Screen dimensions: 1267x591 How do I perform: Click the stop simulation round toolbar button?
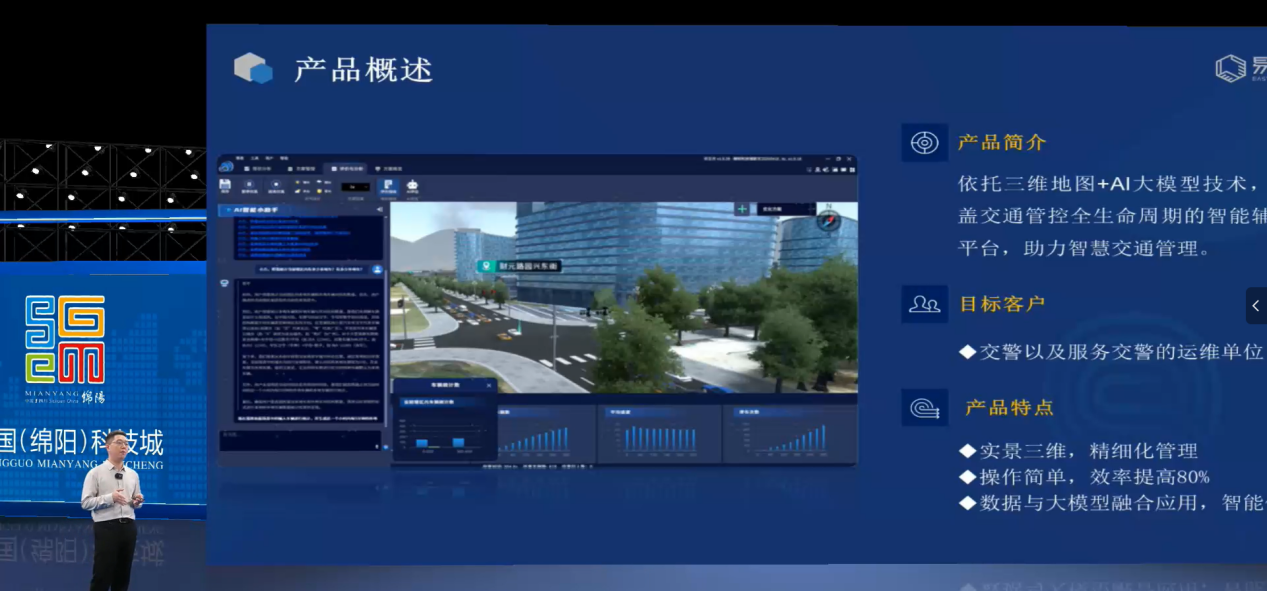tap(276, 186)
